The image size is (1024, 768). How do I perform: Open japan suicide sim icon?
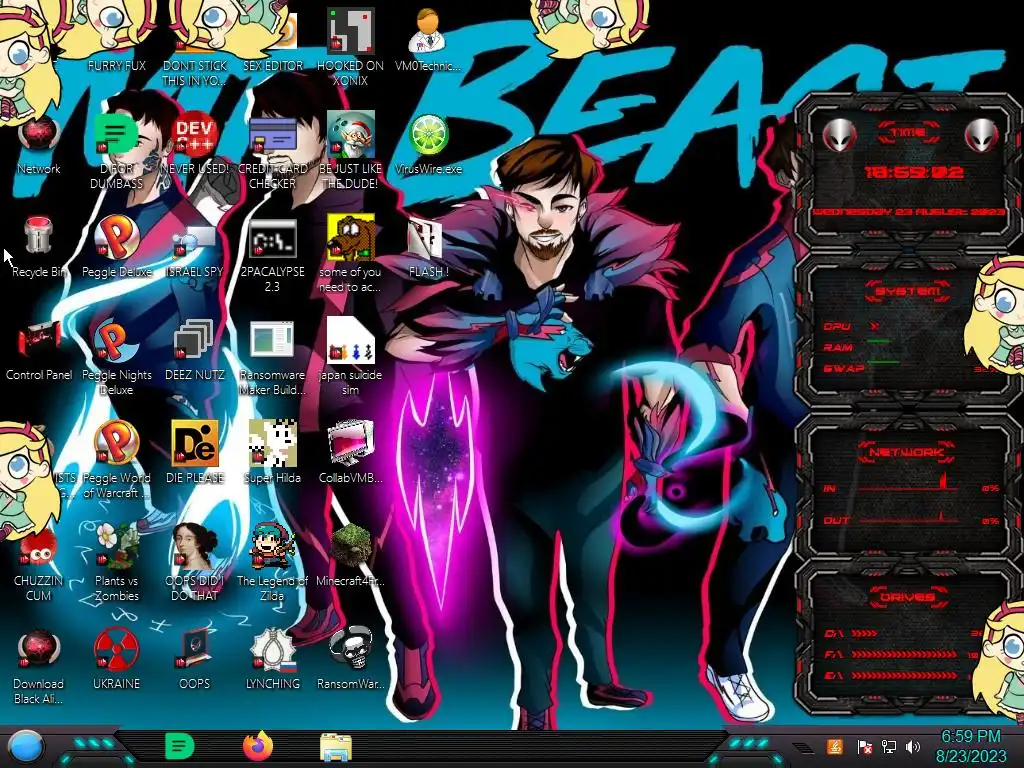click(x=351, y=358)
